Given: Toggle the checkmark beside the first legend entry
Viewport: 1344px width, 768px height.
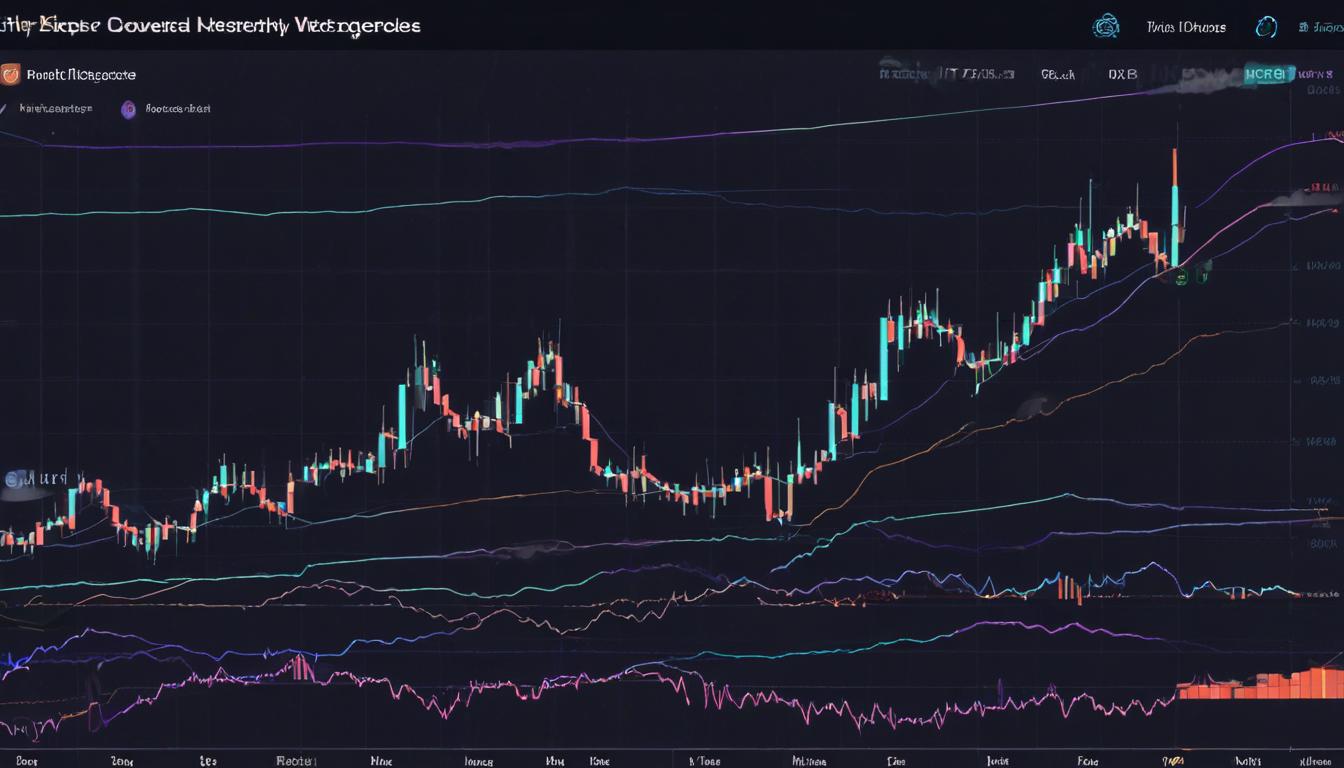Looking at the screenshot, I should (5, 109).
